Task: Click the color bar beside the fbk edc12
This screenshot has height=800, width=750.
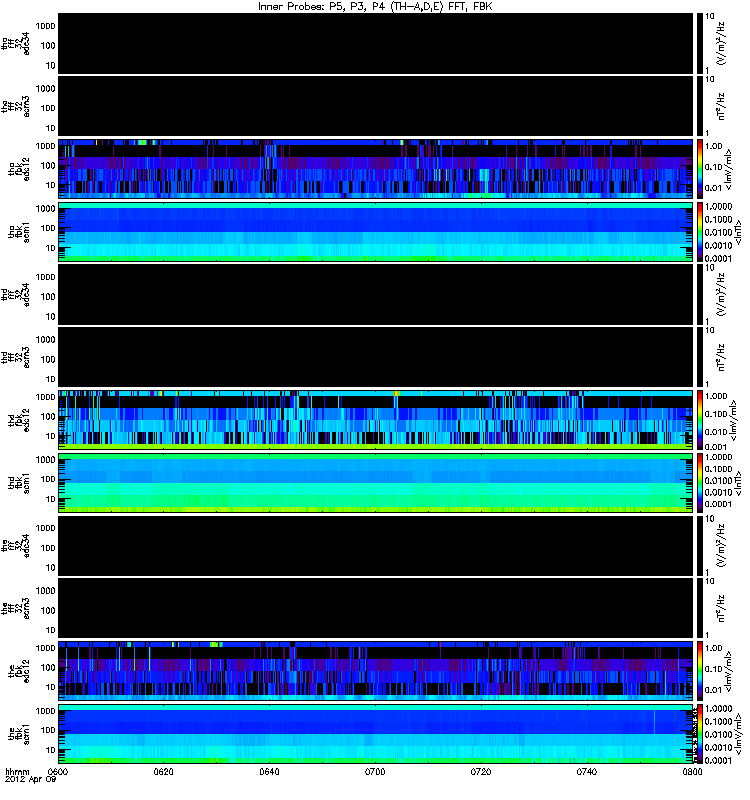Action: 700,671
